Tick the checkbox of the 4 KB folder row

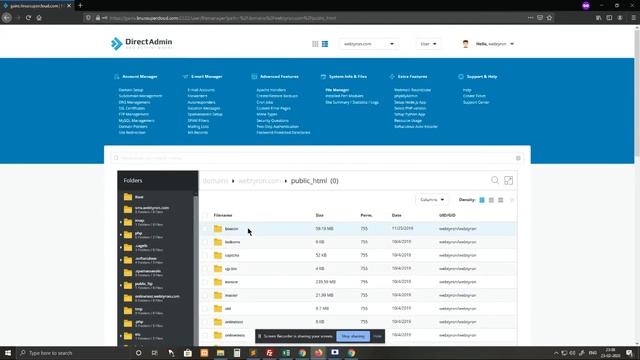click(205, 269)
